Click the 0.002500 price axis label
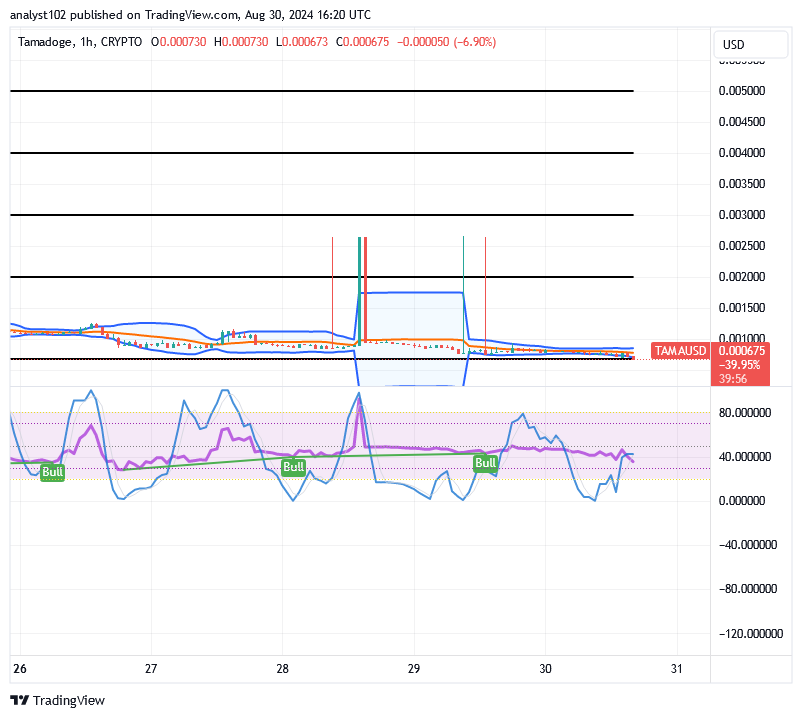Viewport: 802px width, 718px height. coord(742,245)
